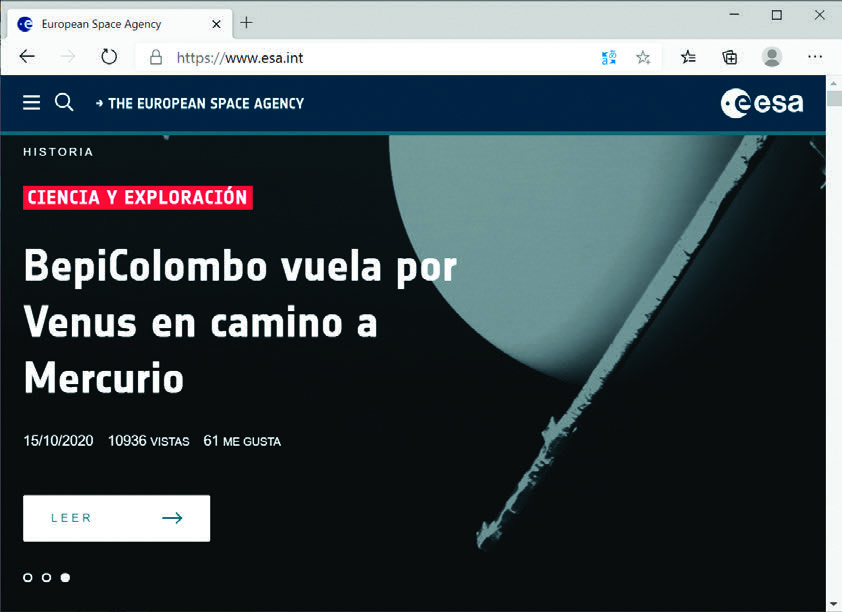Click the address bar with www.esa.int
This screenshot has height=612, width=842.
click(380, 57)
